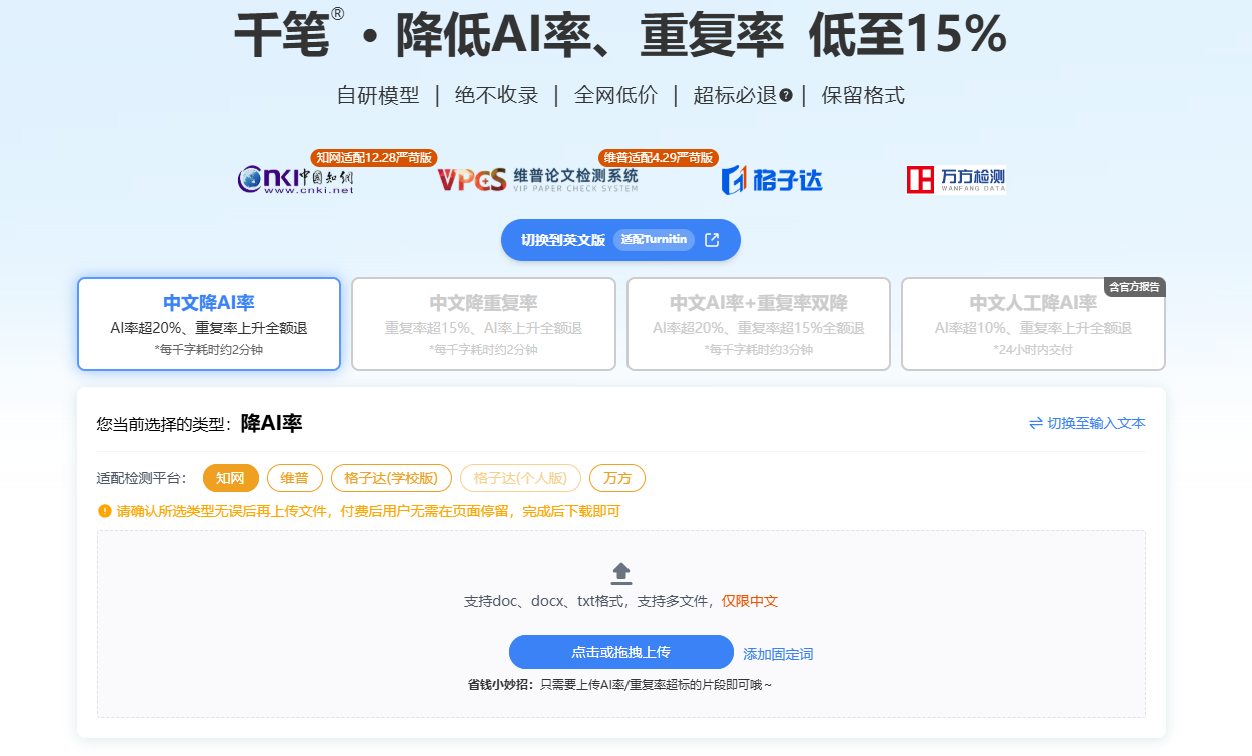Image resolution: width=1252 pixels, height=756 pixels.
Task: Choose the 万方 platform option
Action: (x=617, y=478)
